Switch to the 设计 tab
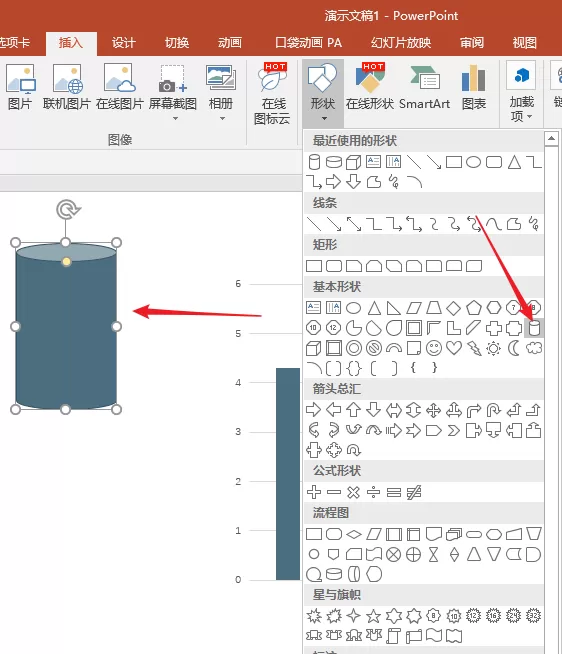This screenshot has width=562, height=654. click(x=123, y=43)
